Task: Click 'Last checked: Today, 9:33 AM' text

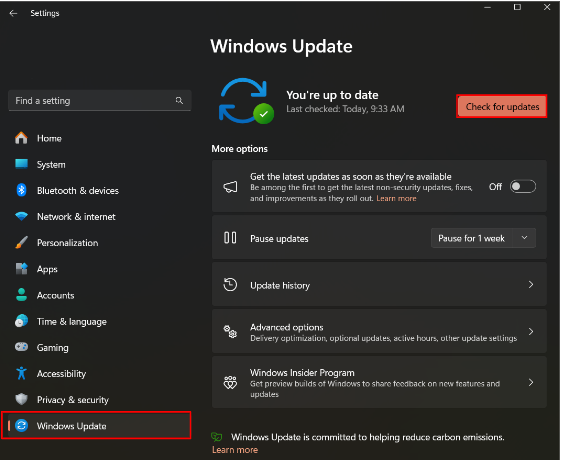Action: [x=345, y=109]
